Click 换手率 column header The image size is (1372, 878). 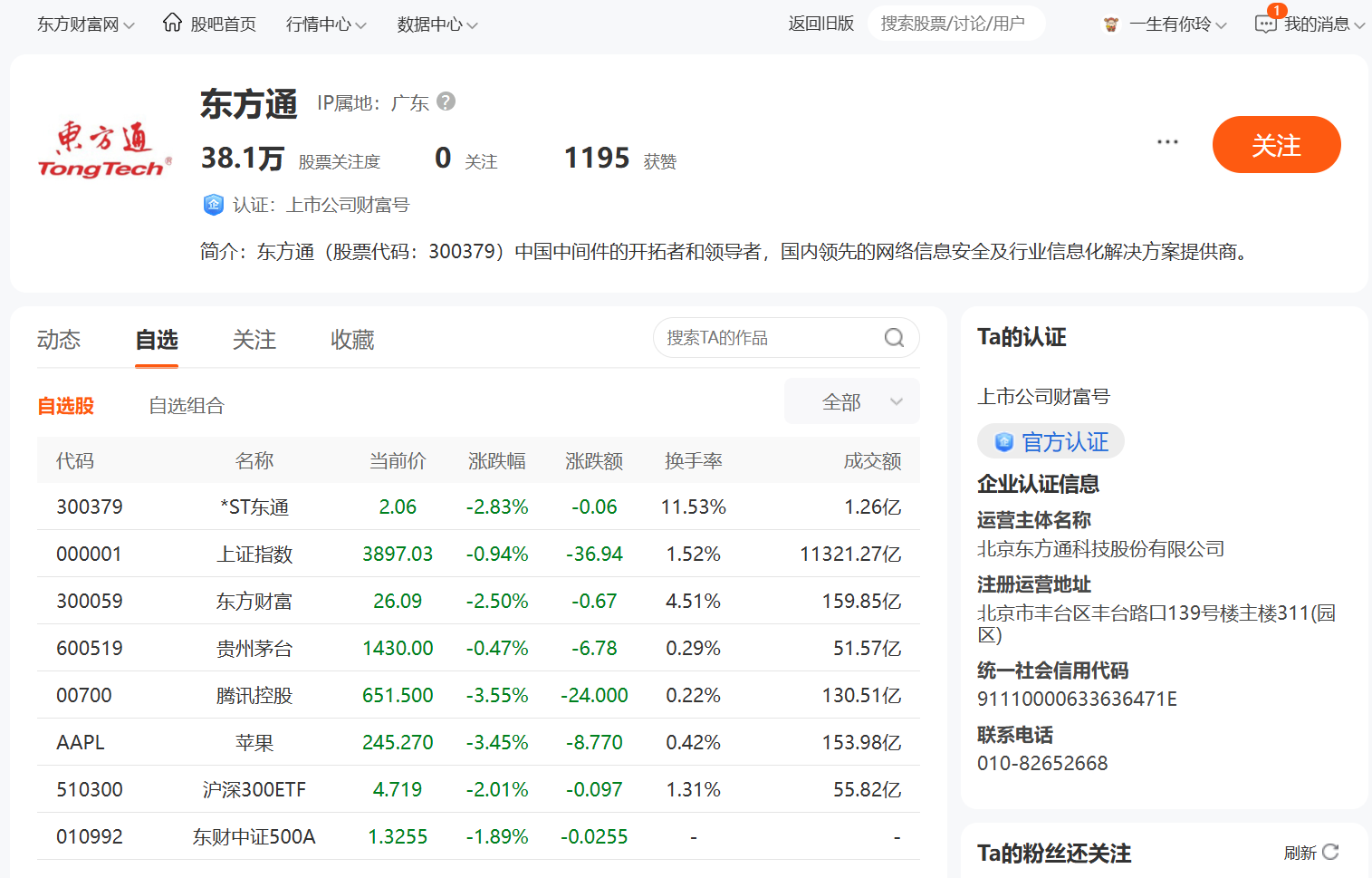click(x=694, y=460)
